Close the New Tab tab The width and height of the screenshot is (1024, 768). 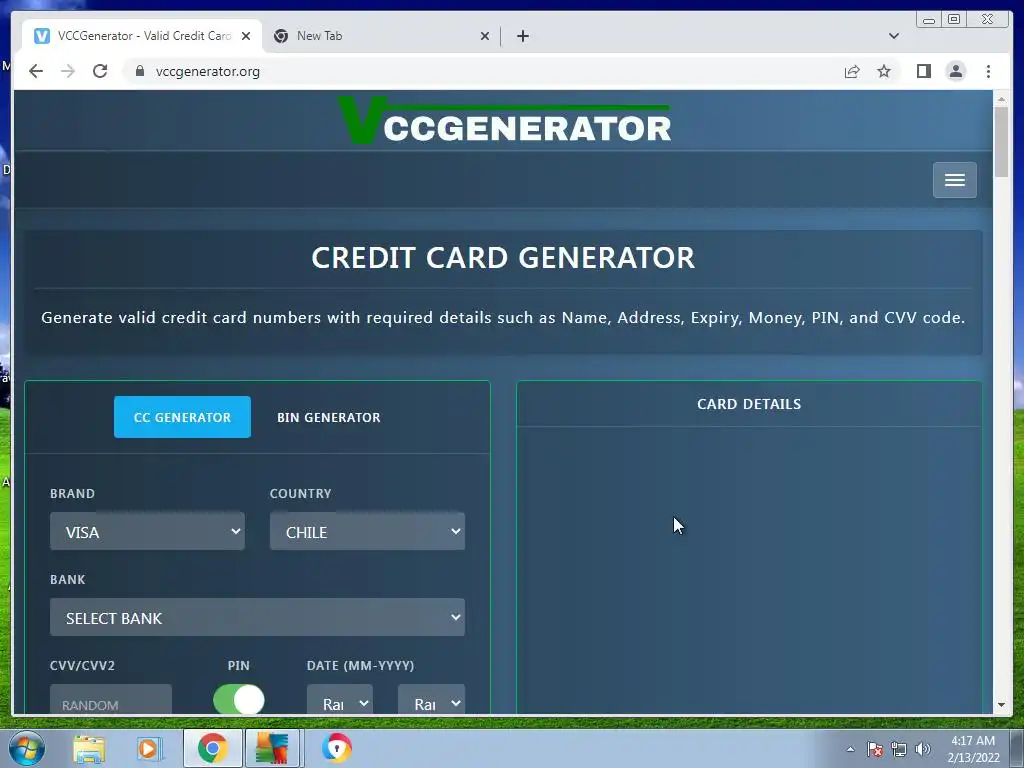[x=485, y=36]
